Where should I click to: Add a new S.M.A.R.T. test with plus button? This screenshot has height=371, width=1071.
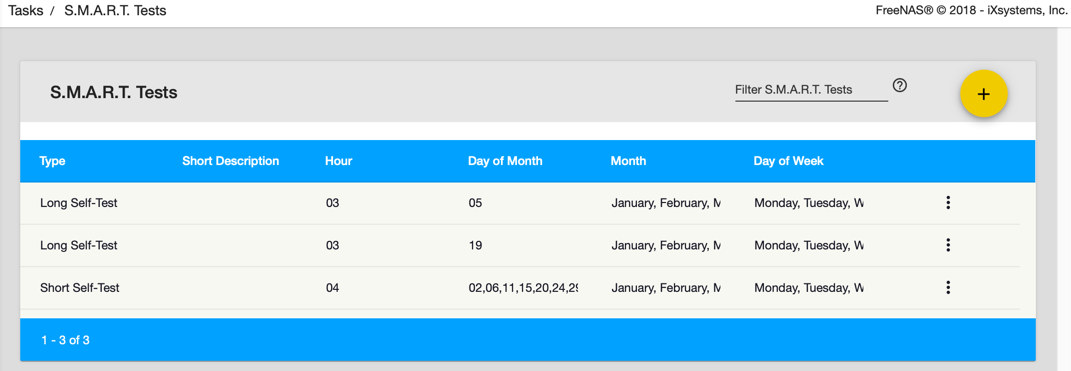pos(984,94)
